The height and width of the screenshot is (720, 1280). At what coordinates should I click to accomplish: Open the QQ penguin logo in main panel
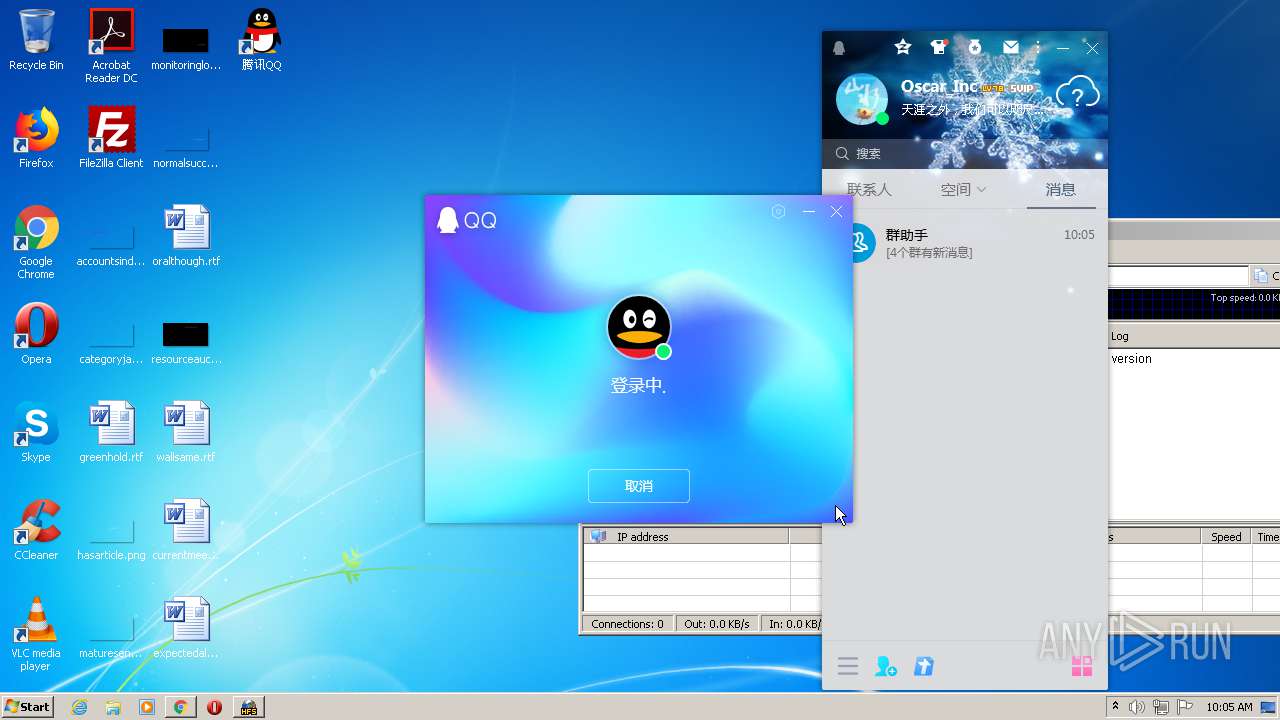point(839,48)
